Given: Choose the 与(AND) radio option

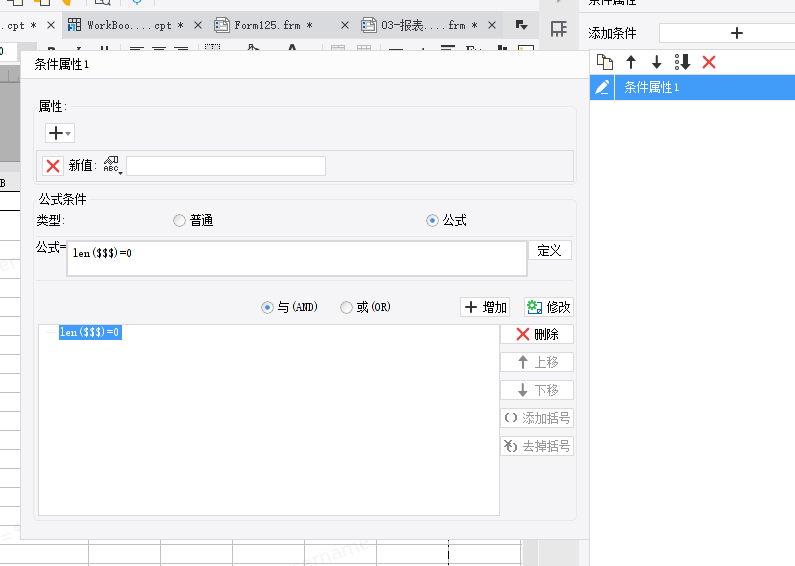Looking at the screenshot, I should (267, 307).
